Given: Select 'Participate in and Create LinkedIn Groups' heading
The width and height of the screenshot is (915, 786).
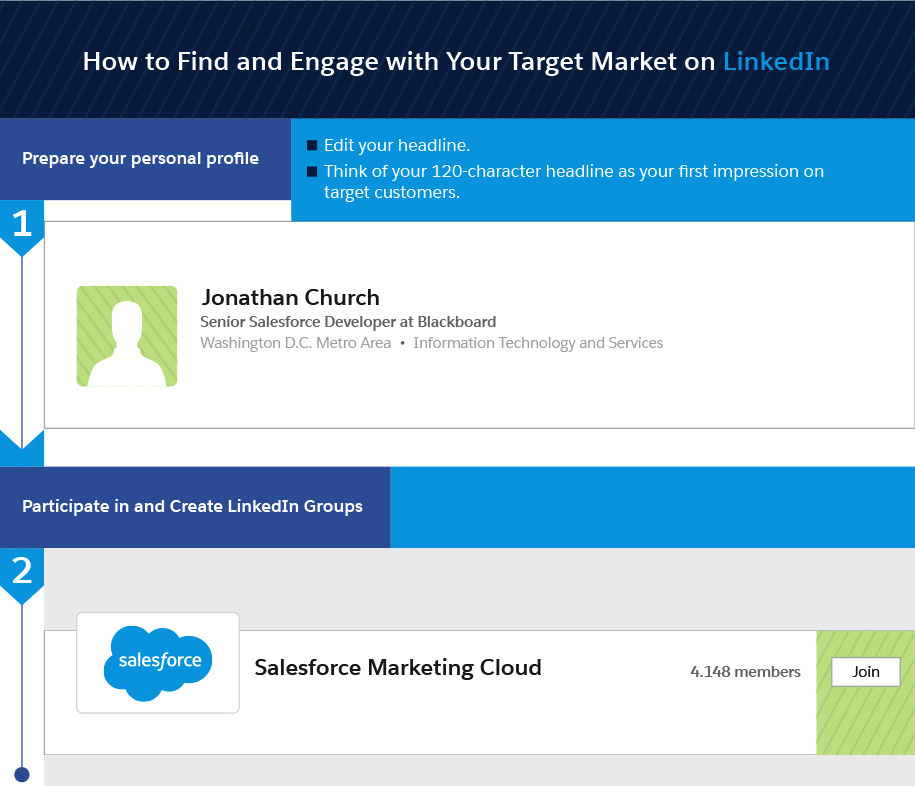Looking at the screenshot, I should coord(192,506).
